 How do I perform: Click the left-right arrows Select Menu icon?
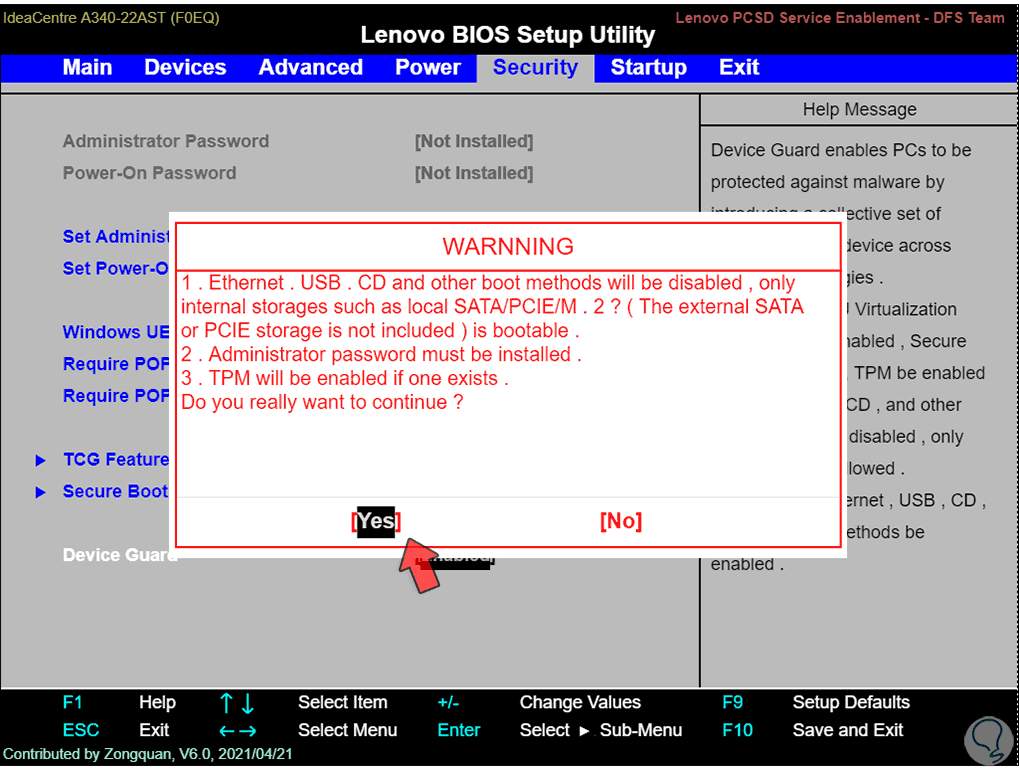237,731
